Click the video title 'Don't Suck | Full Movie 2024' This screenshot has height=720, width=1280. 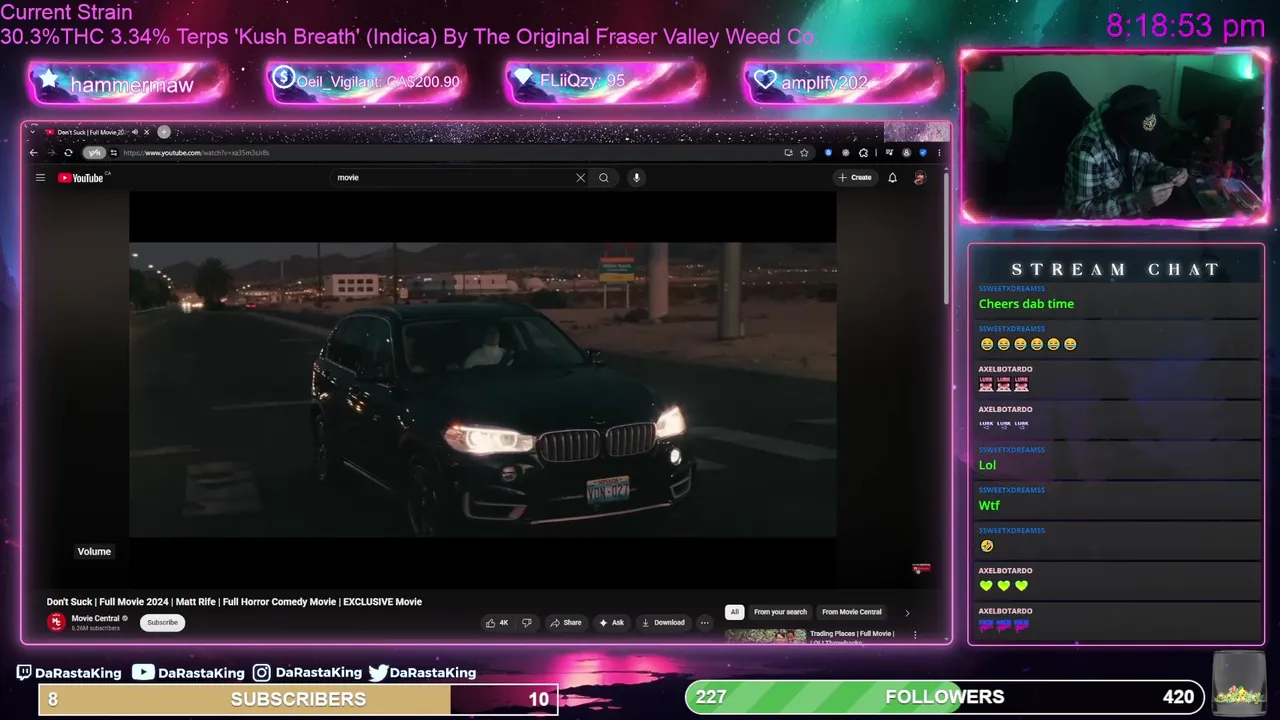[x=234, y=602]
